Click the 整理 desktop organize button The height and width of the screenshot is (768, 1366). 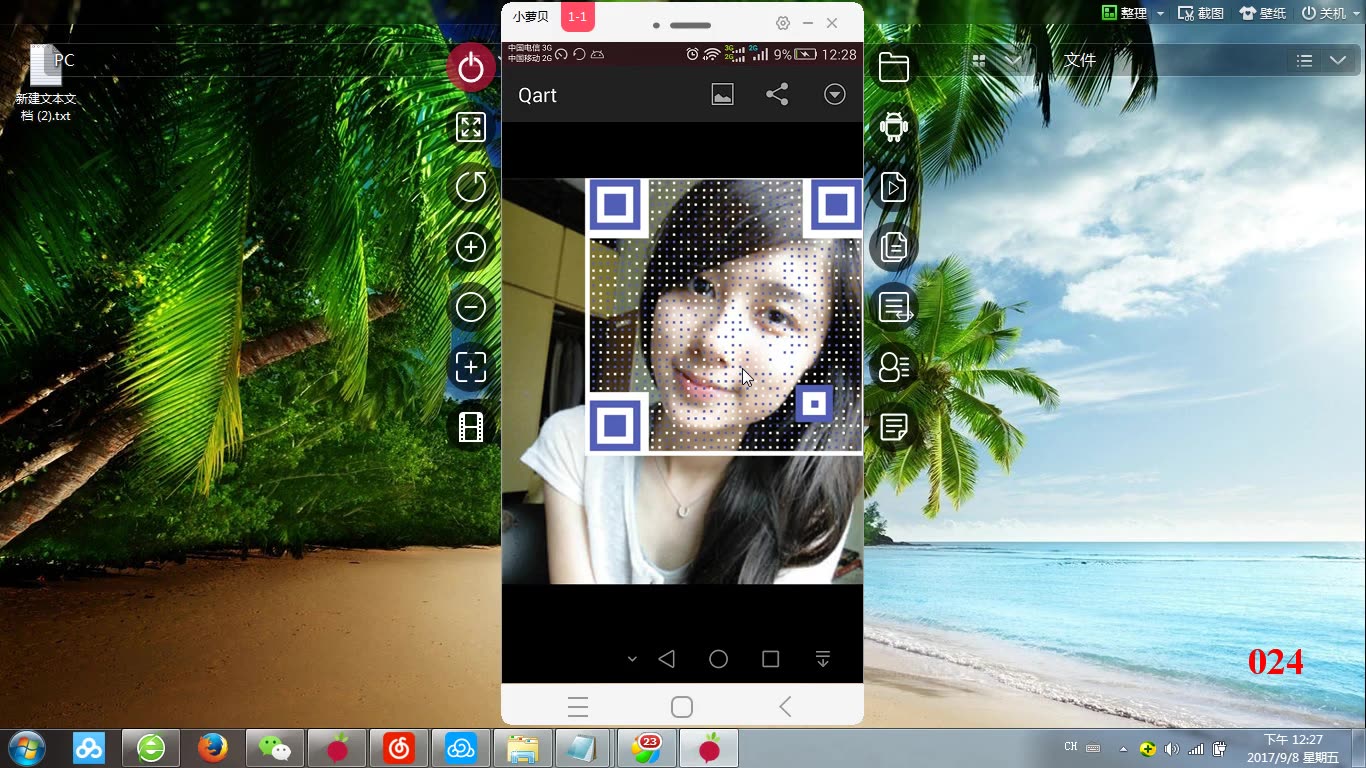[x=1125, y=13]
